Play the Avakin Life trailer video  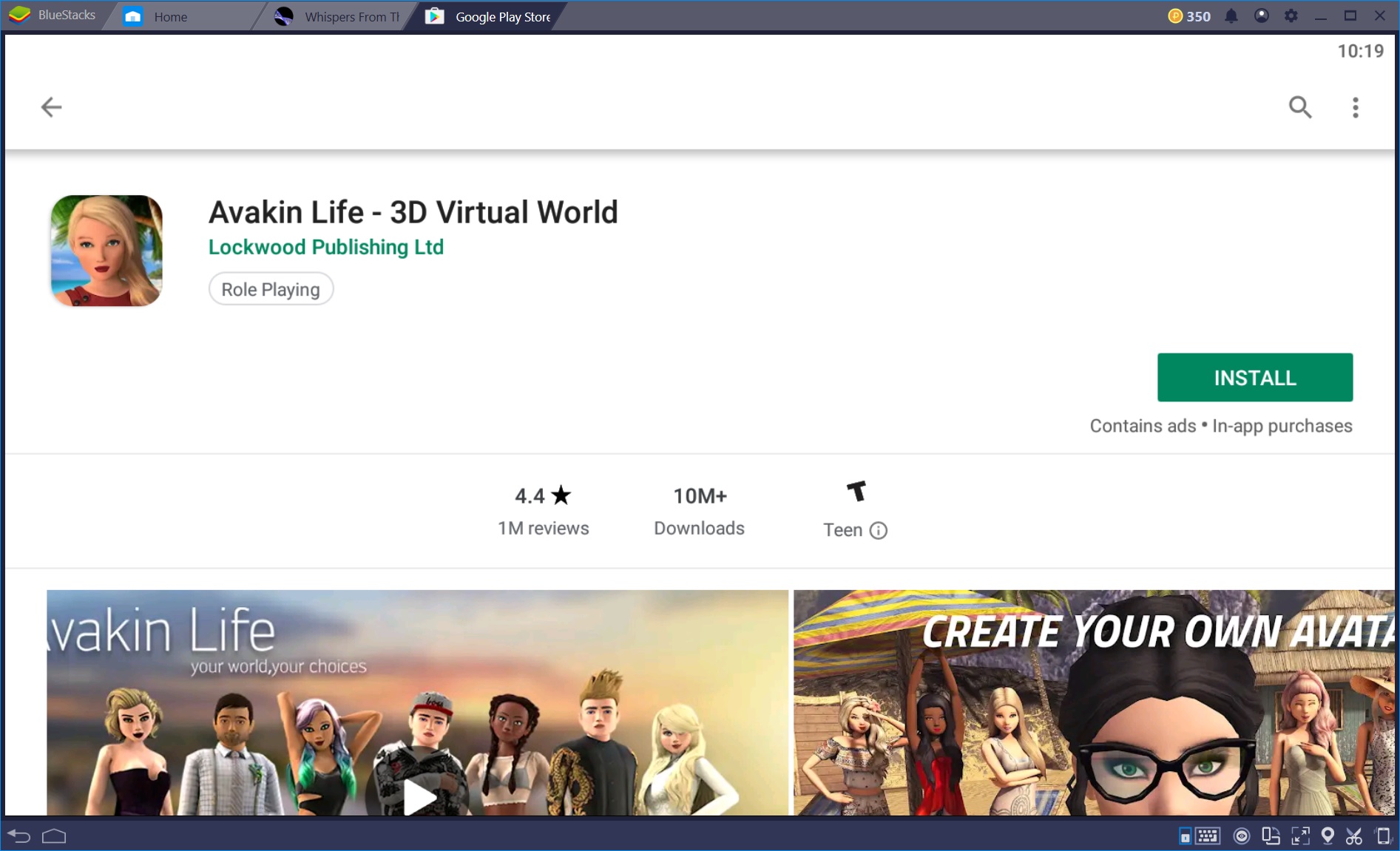point(419,797)
